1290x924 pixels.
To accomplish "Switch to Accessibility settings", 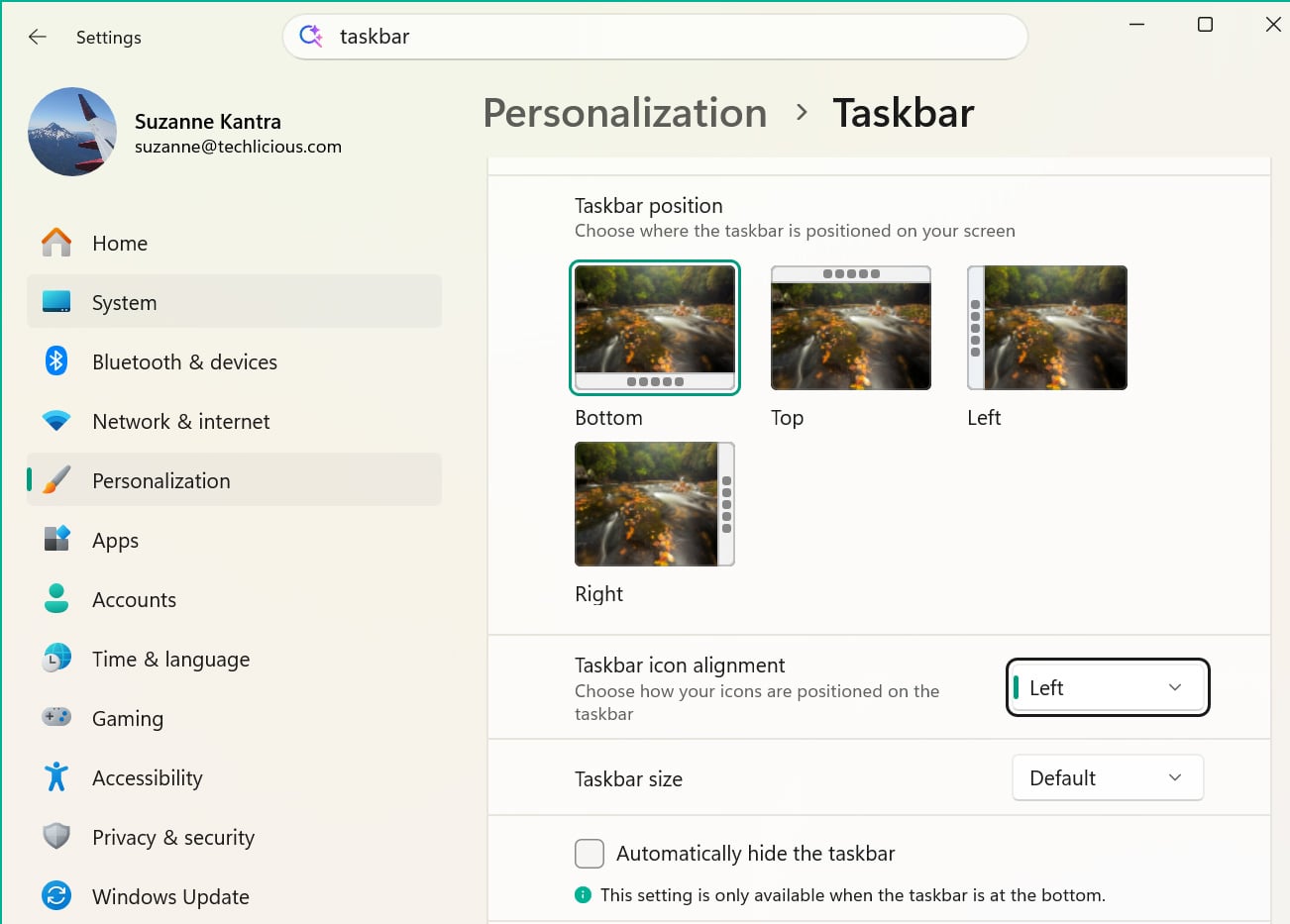I will (235, 777).
